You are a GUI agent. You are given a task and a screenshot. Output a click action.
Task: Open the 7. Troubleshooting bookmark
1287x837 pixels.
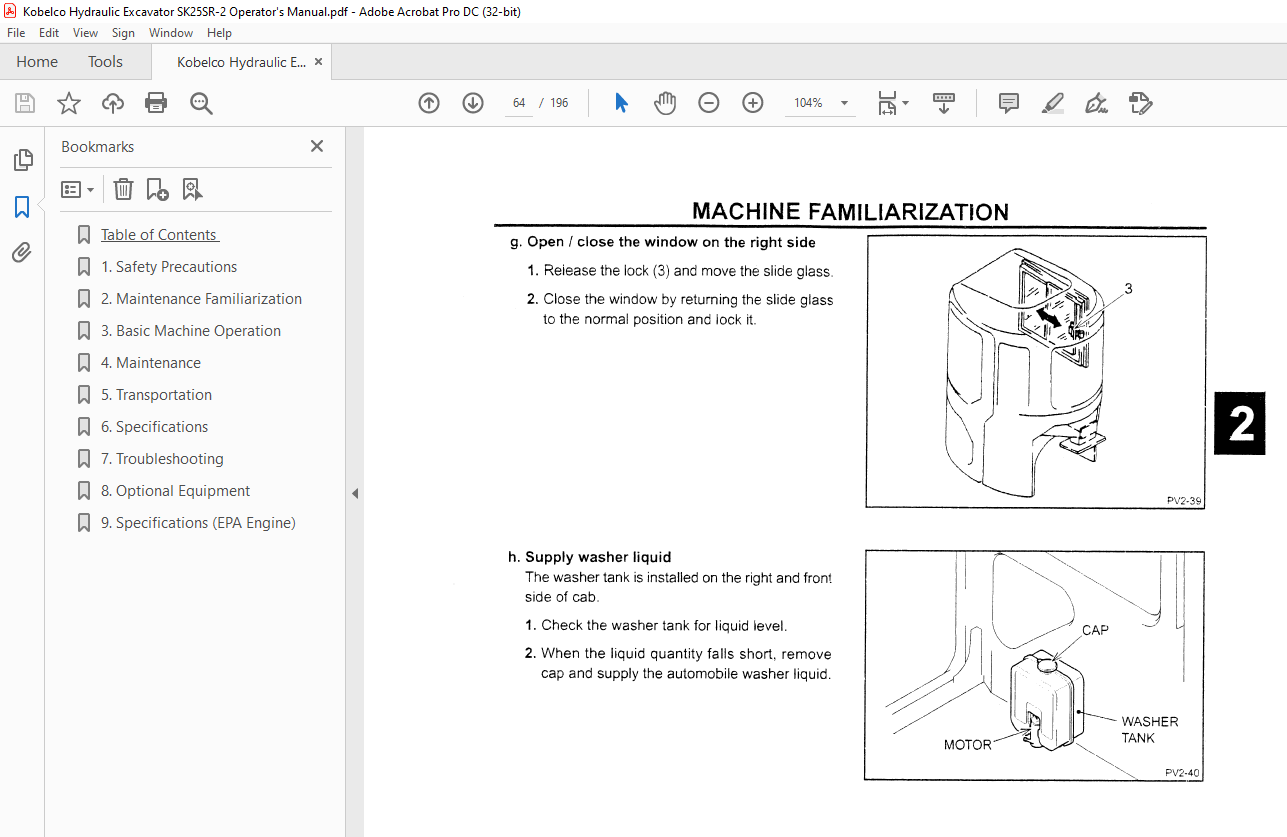tap(162, 459)
